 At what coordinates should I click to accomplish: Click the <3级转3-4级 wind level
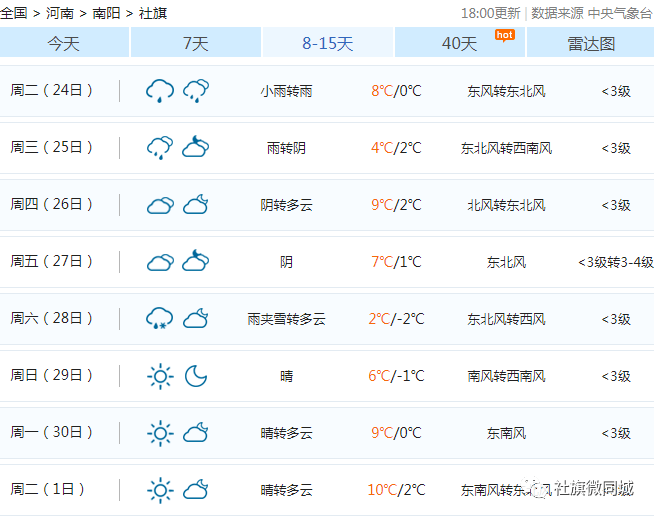(x=616, y=262)
